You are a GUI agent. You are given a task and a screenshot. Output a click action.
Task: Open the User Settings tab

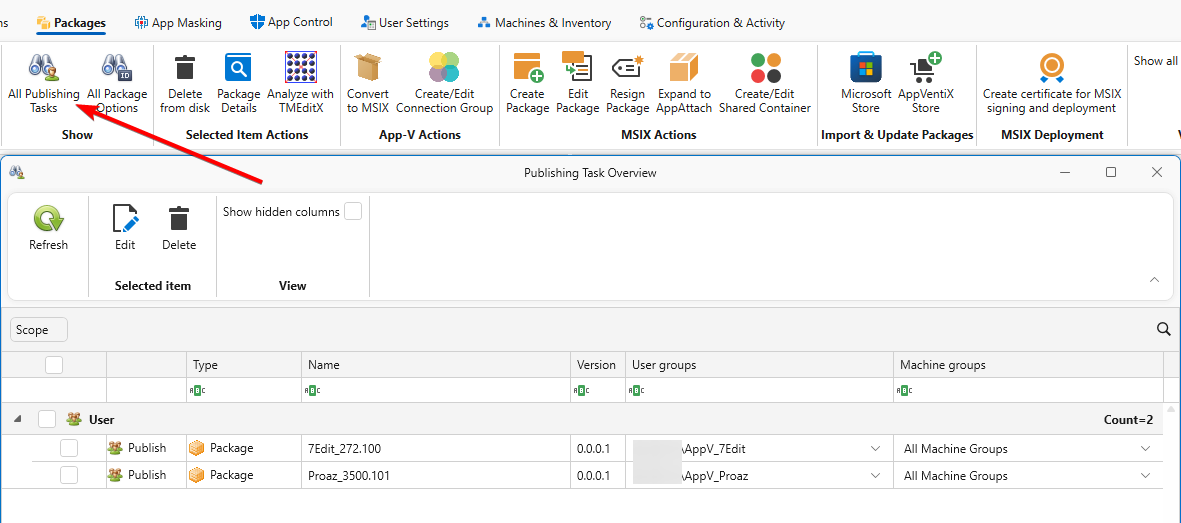click(x=404, y=23)
